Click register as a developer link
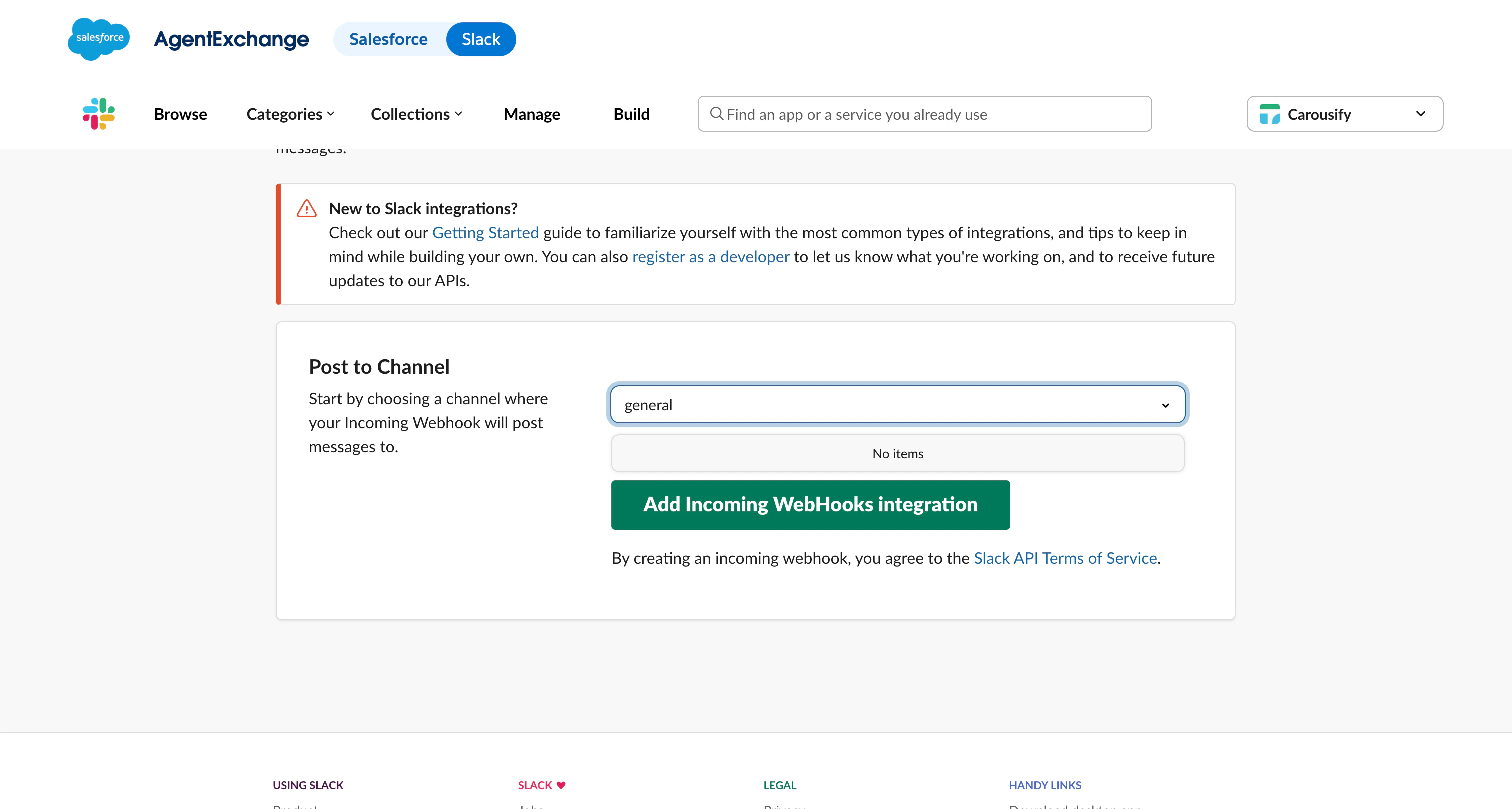1512x809 pixels. [x=711, y=257]
